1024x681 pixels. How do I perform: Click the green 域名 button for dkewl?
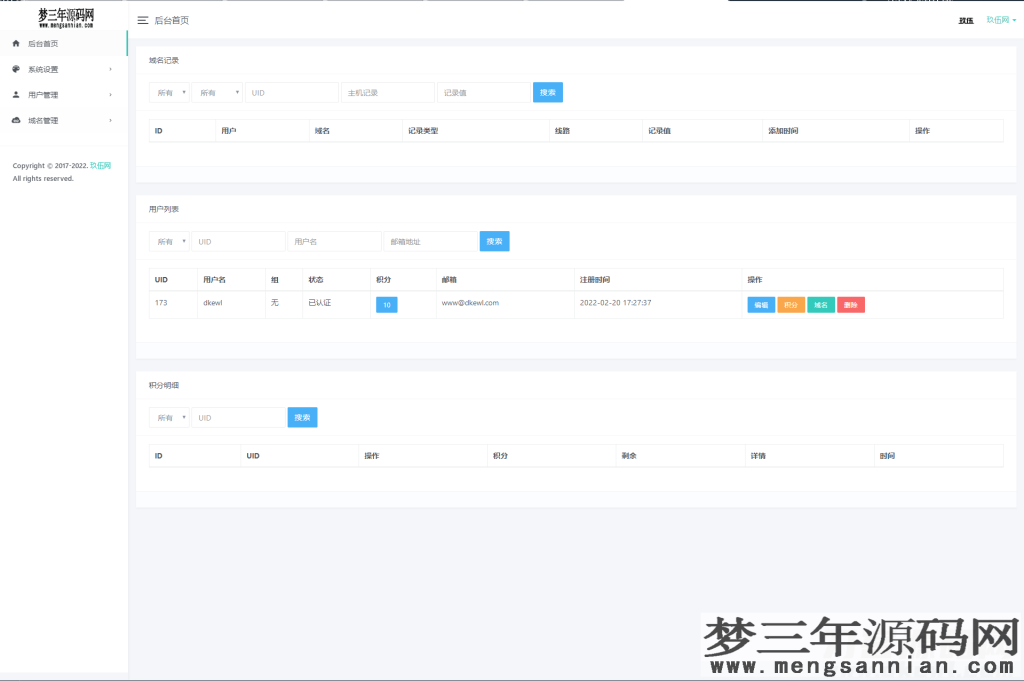click(820, 304)
